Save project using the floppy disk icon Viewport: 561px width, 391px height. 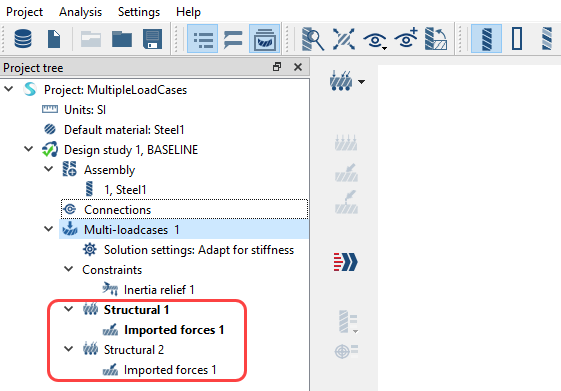[x=153, y=39]
